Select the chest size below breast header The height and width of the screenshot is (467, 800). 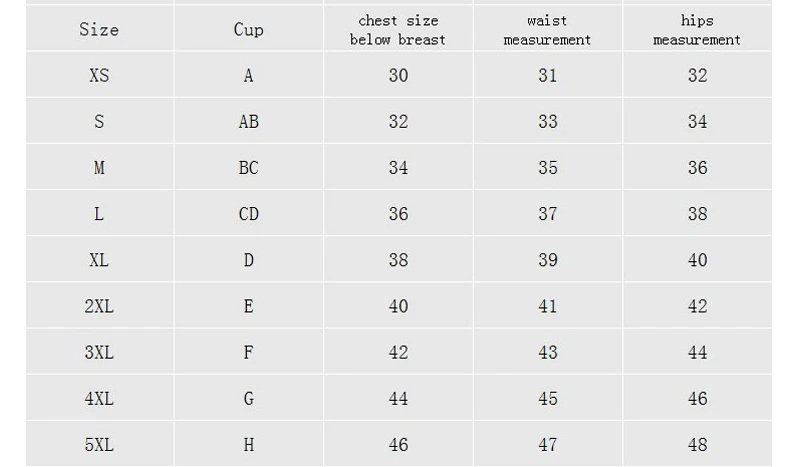coord(398,30)
